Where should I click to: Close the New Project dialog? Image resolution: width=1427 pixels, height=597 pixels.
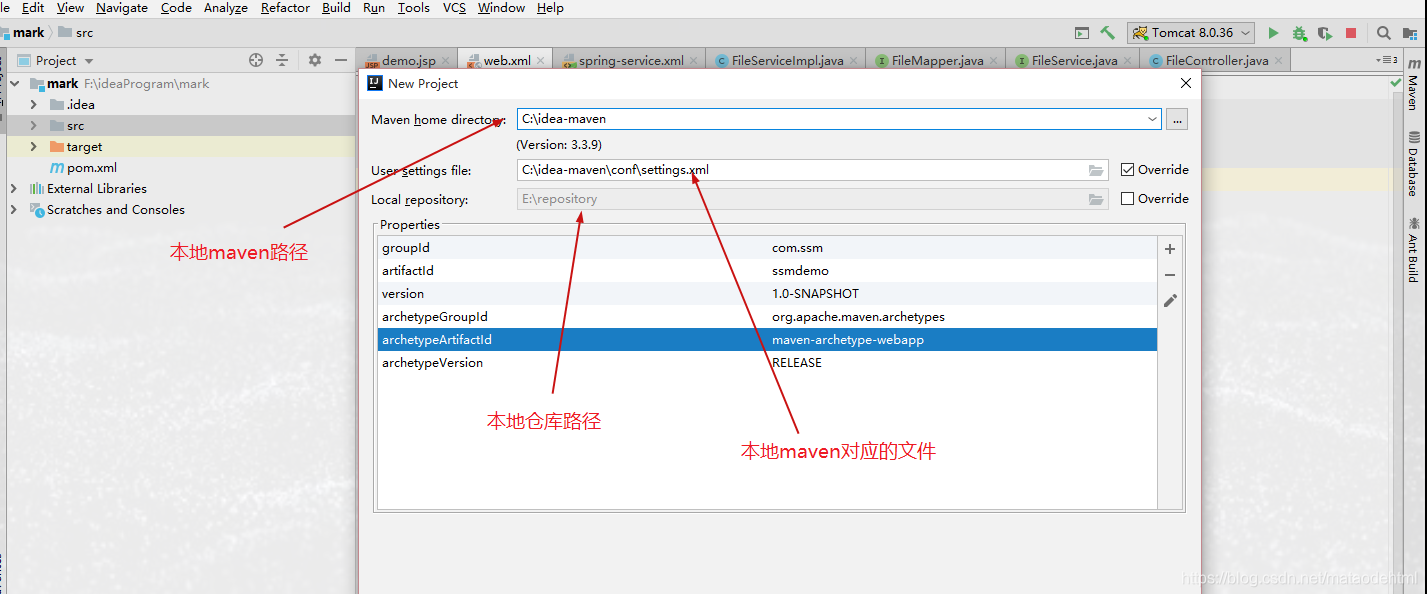coord(1186,83)
